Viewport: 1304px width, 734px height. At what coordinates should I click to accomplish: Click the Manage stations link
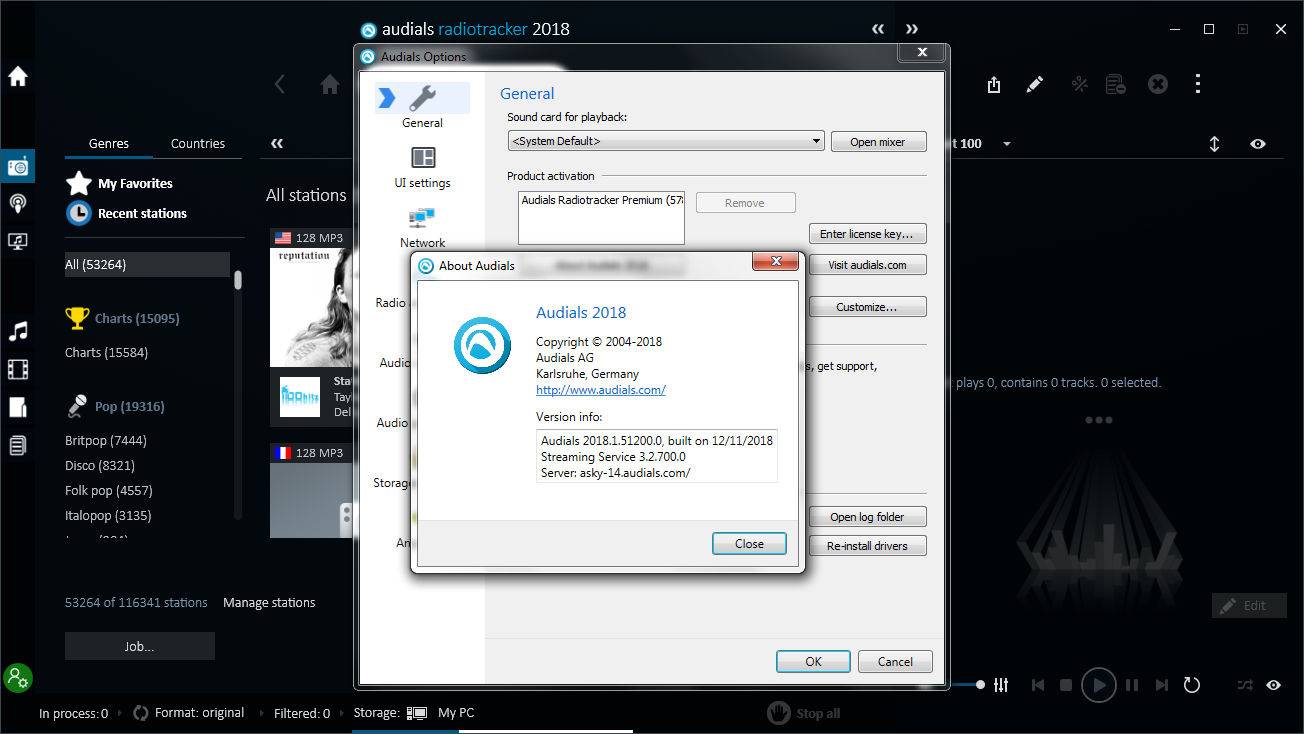coord(269,602)
